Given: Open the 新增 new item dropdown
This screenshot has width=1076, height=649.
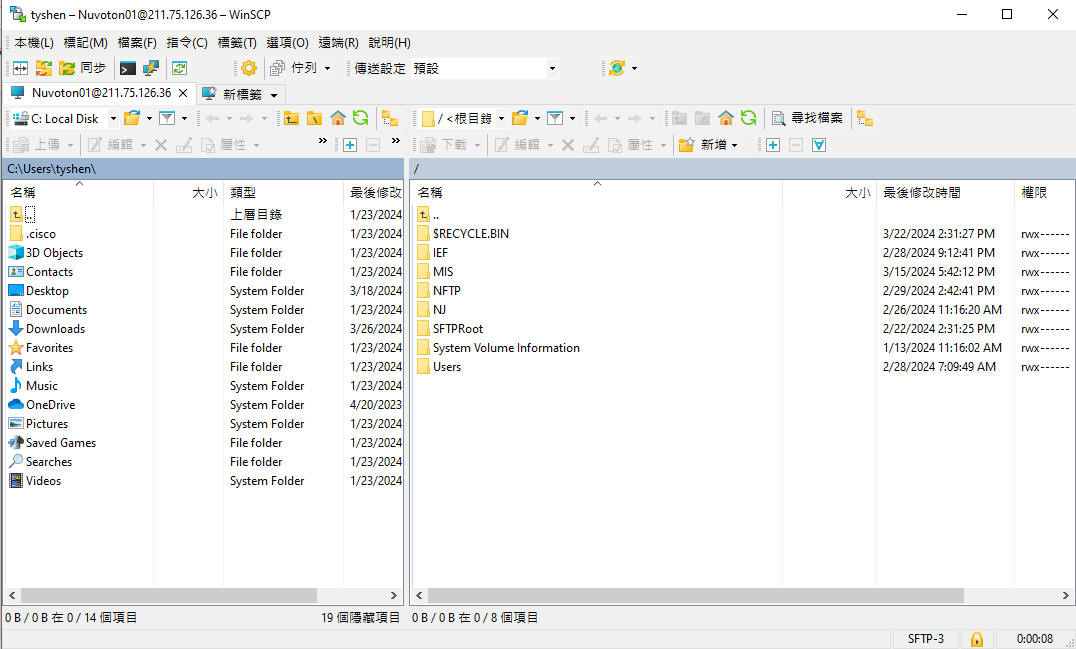Looking at the screenshot, I should tap(709, 145).
